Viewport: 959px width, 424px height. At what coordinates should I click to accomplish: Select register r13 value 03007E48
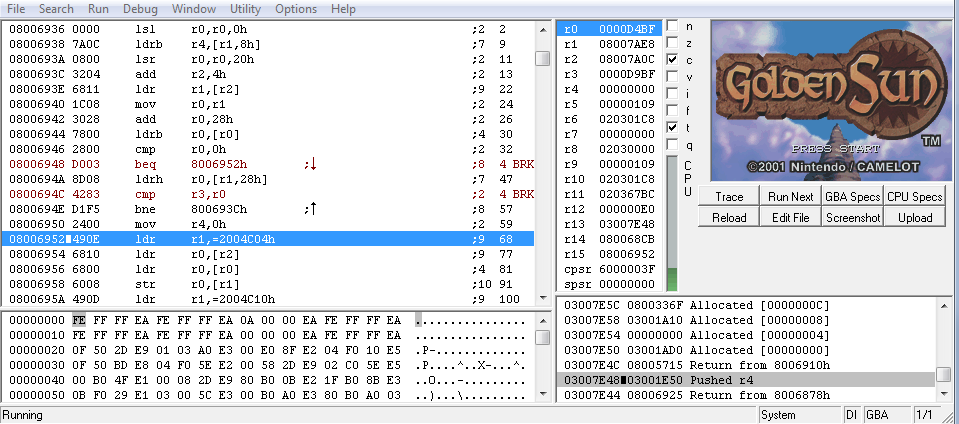627,224
